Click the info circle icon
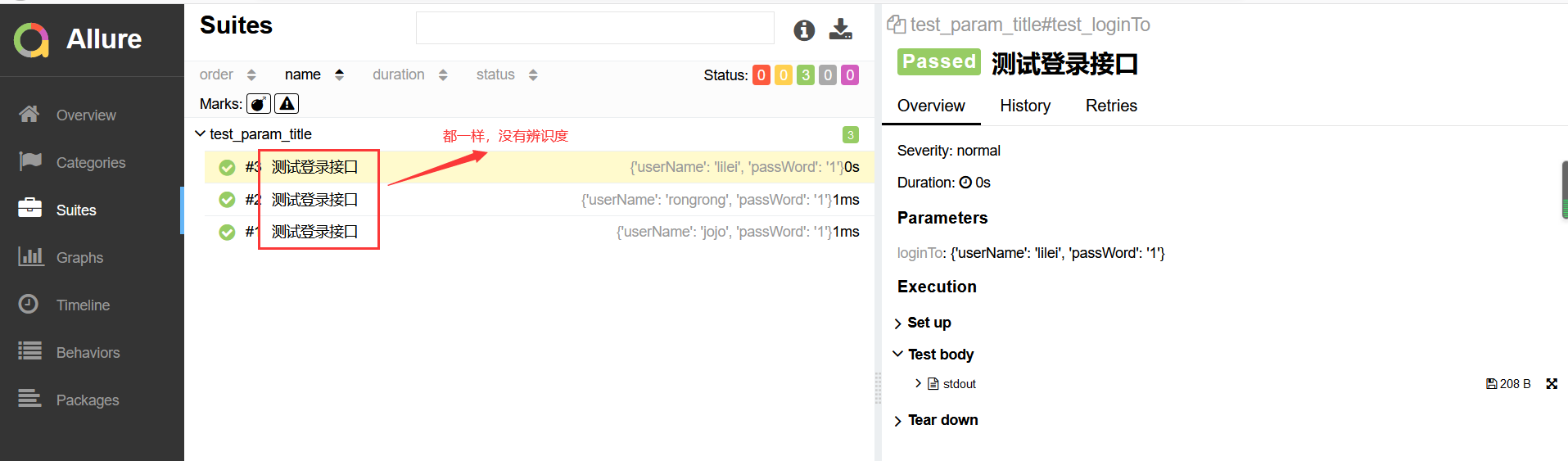This screenshot has width=1568, height=461. (804, 30)
